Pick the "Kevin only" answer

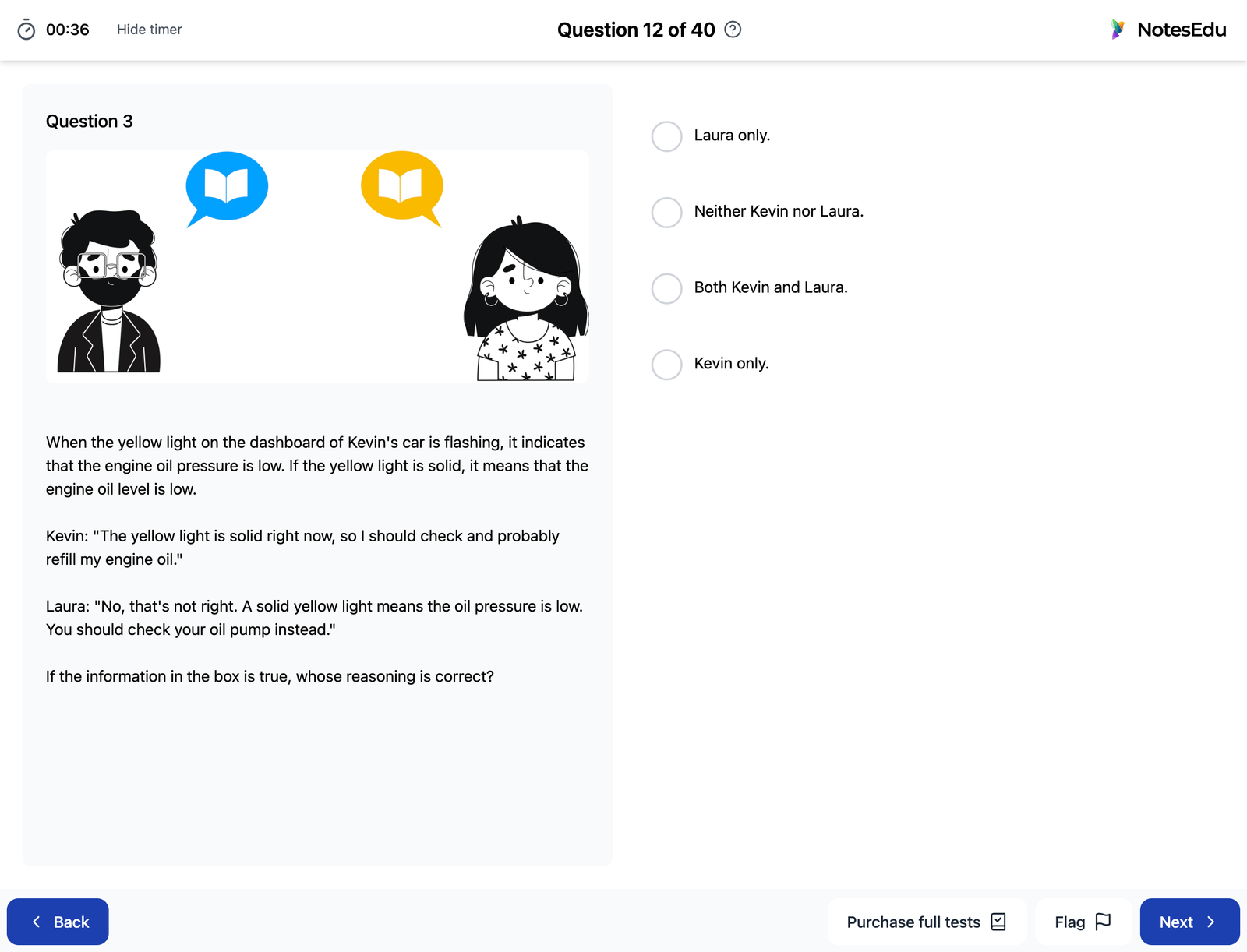[666, 365]
